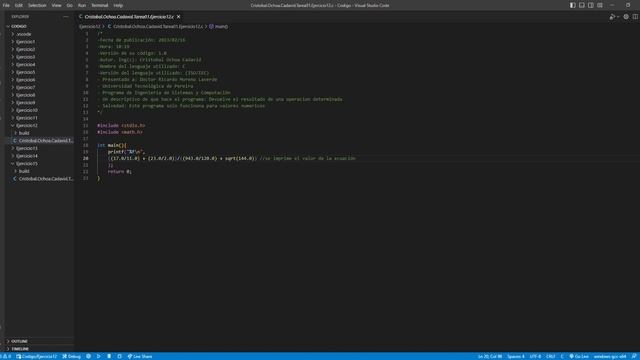This screenshot has width=640, height=360.
Task: Split the editor to the right
Action: tap(635, 17)
